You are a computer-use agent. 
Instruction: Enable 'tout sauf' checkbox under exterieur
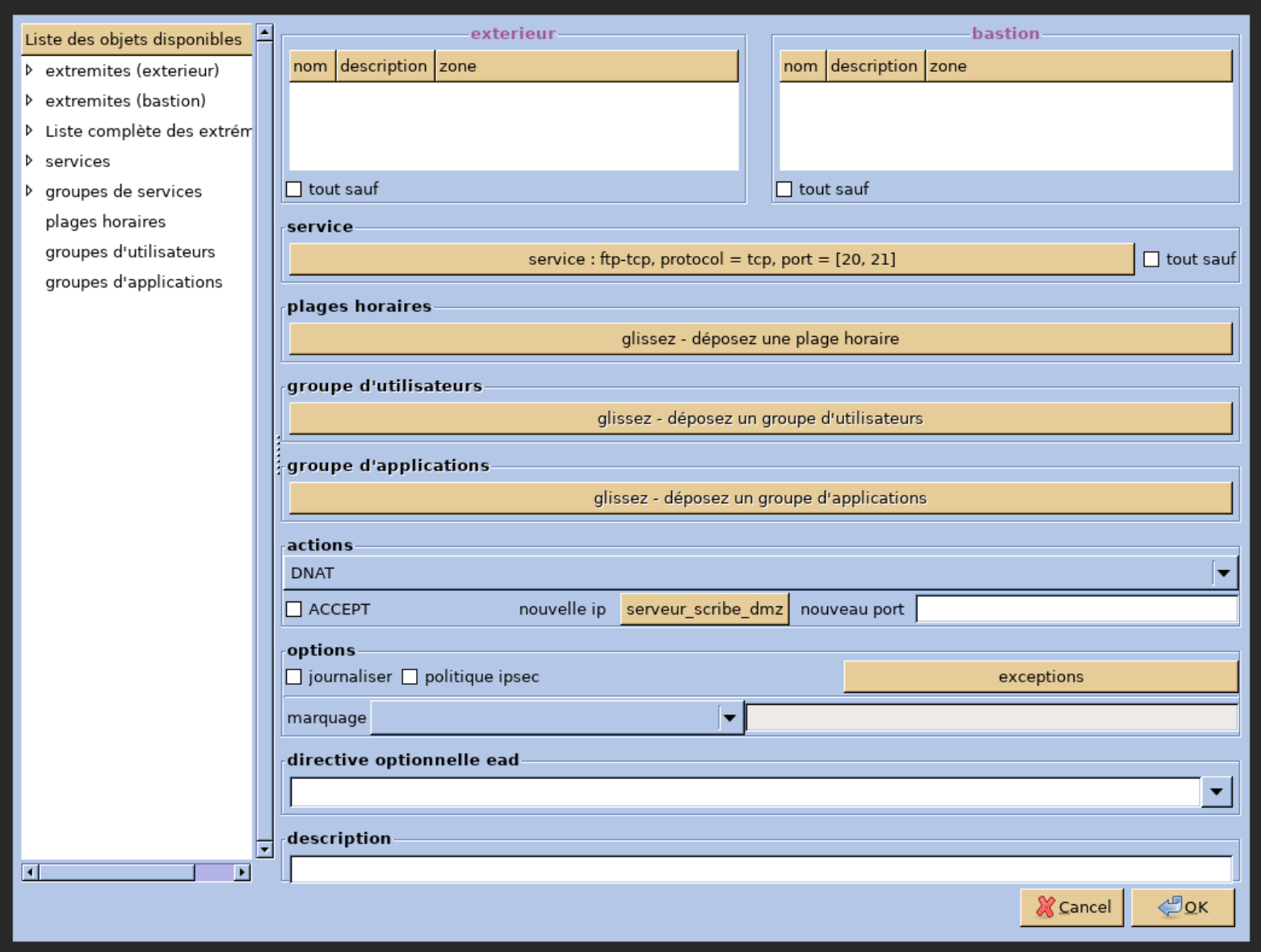(294, 189)
